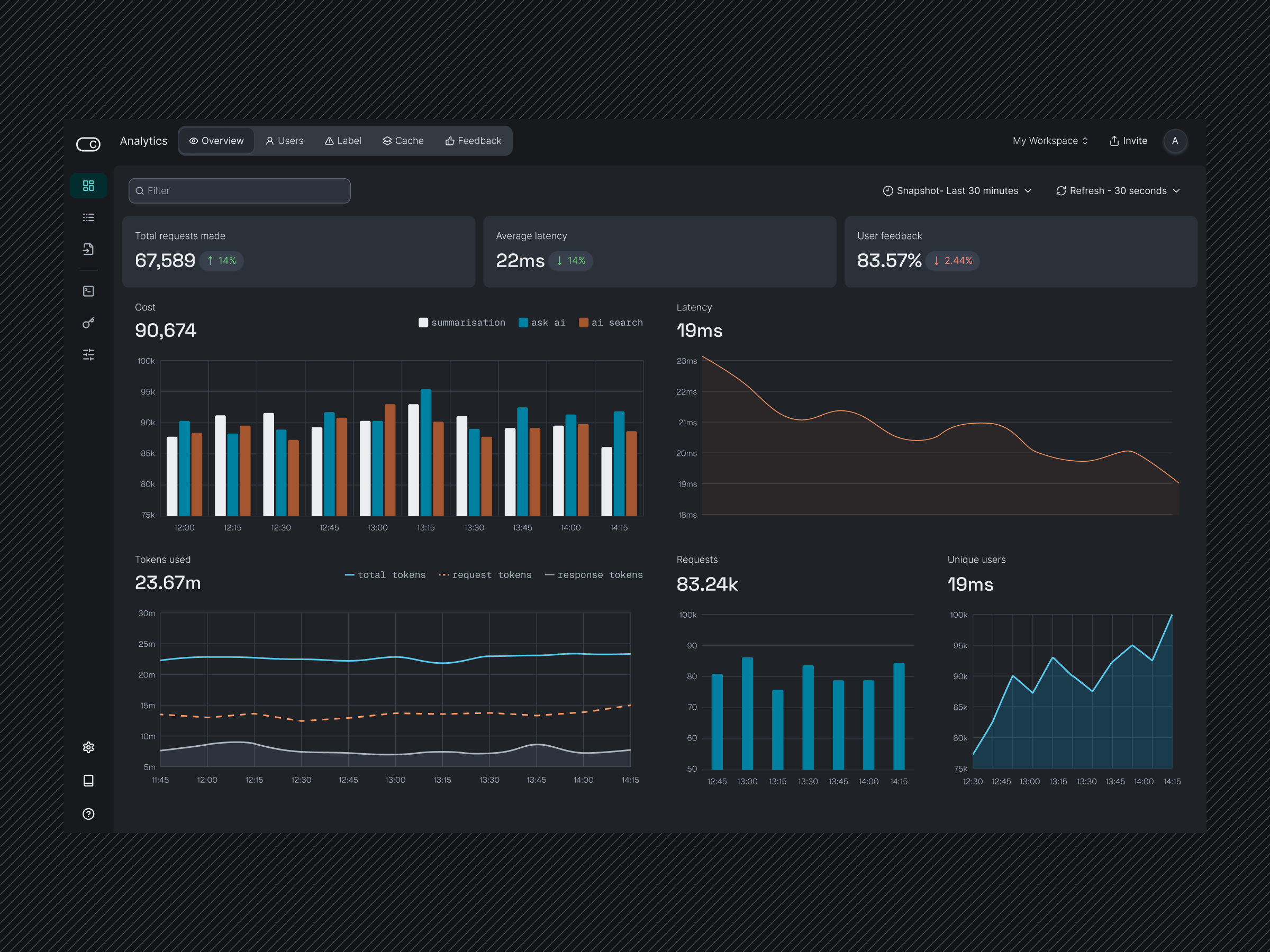Screen dimensions: 1270x952
Task: Click the export logs icon in sidebar
Action: (x=88, y=249)
